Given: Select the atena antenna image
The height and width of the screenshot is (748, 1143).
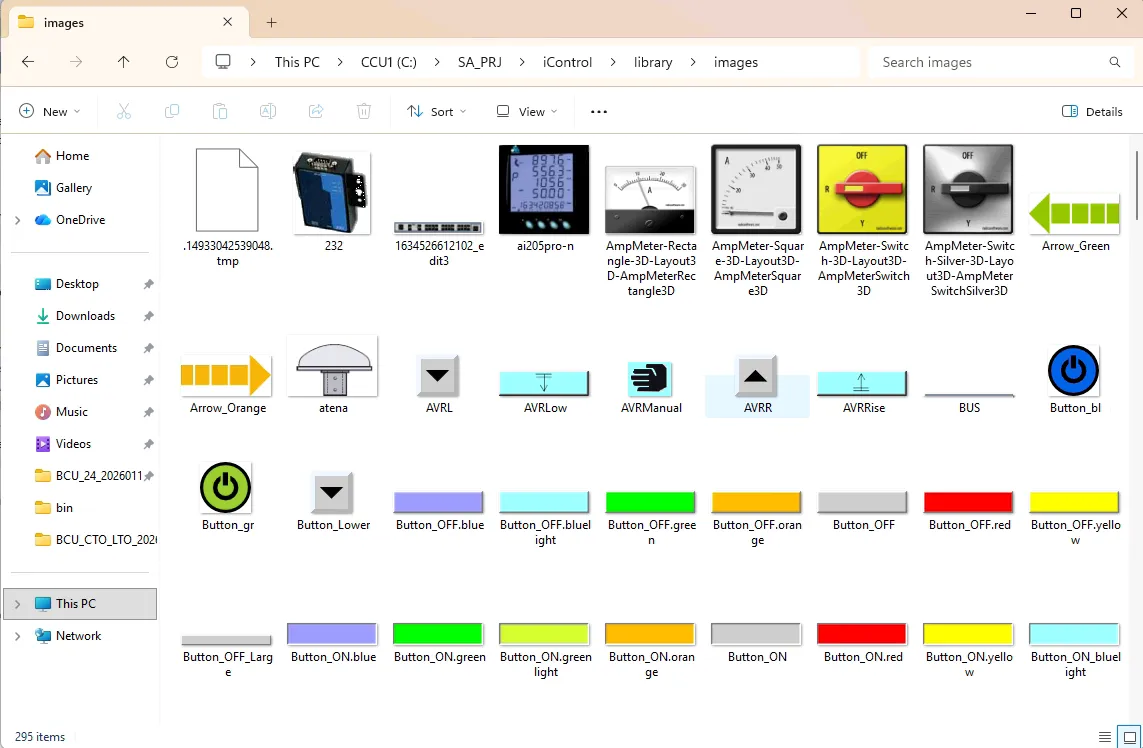Looking at the screenshot, I should click(333, 376).
